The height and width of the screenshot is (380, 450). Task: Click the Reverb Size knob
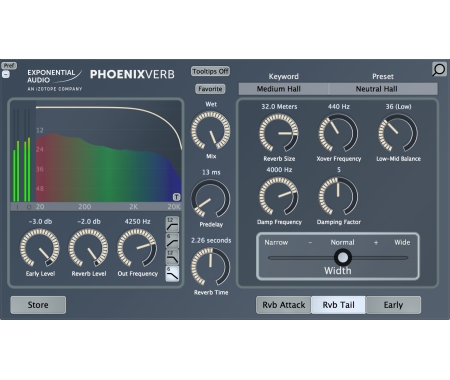279,133
